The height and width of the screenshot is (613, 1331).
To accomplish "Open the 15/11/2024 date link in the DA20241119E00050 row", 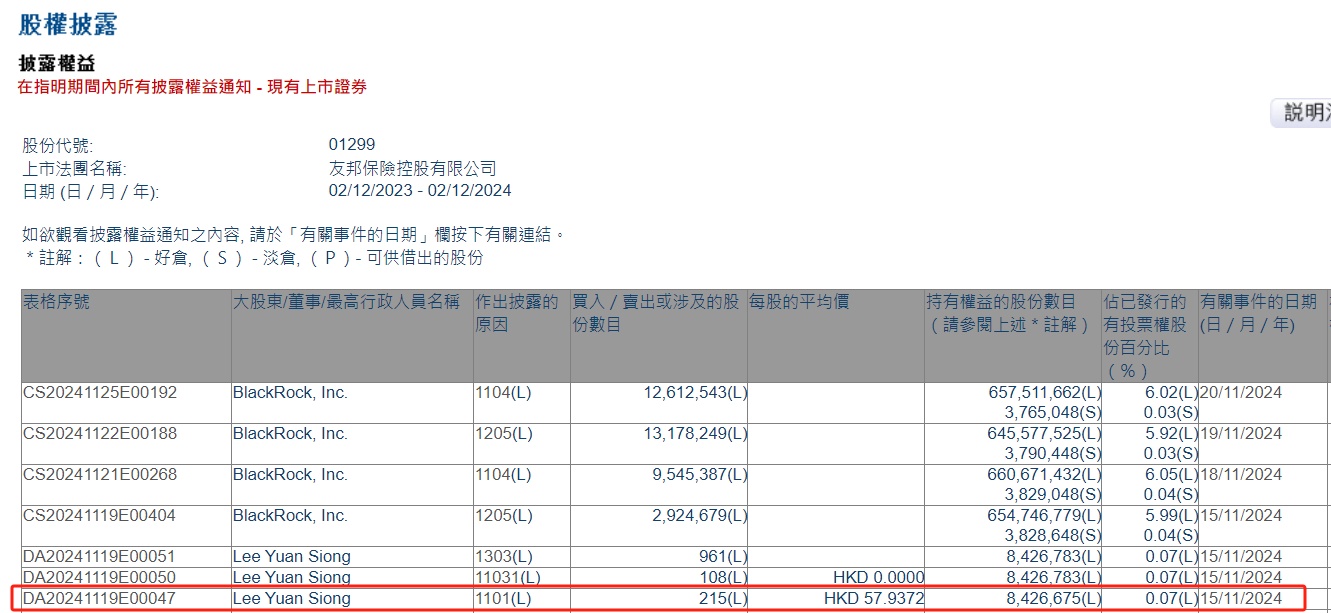I will (x=1241, y=578).
